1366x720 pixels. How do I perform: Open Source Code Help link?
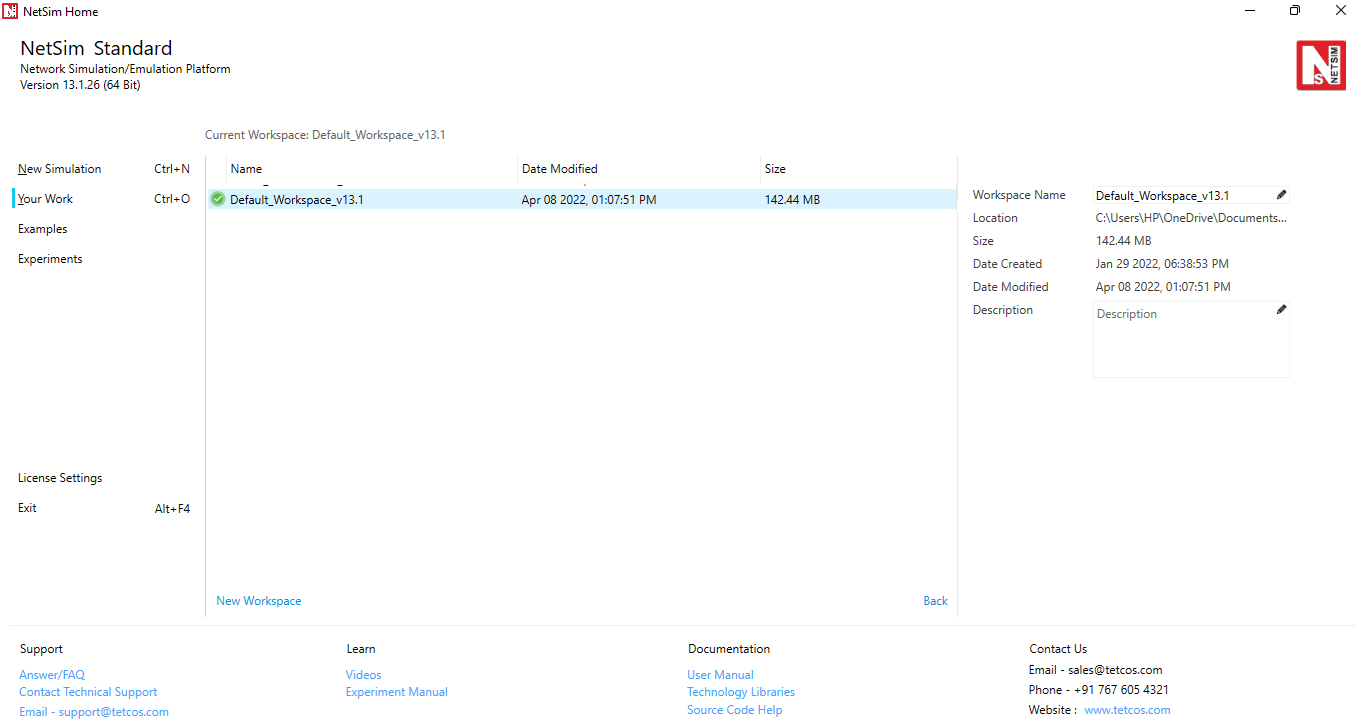pos(735,710)
